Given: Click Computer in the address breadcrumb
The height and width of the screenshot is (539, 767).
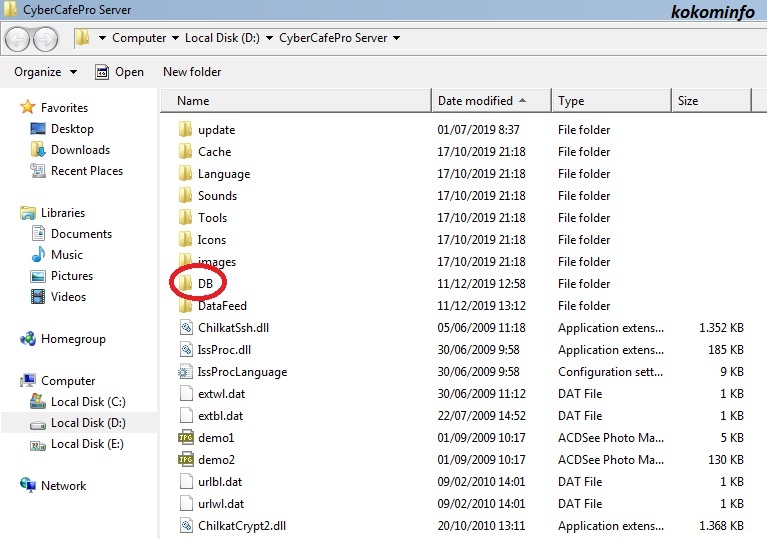Looking at the screenshot, I should (x=139, y=38).
